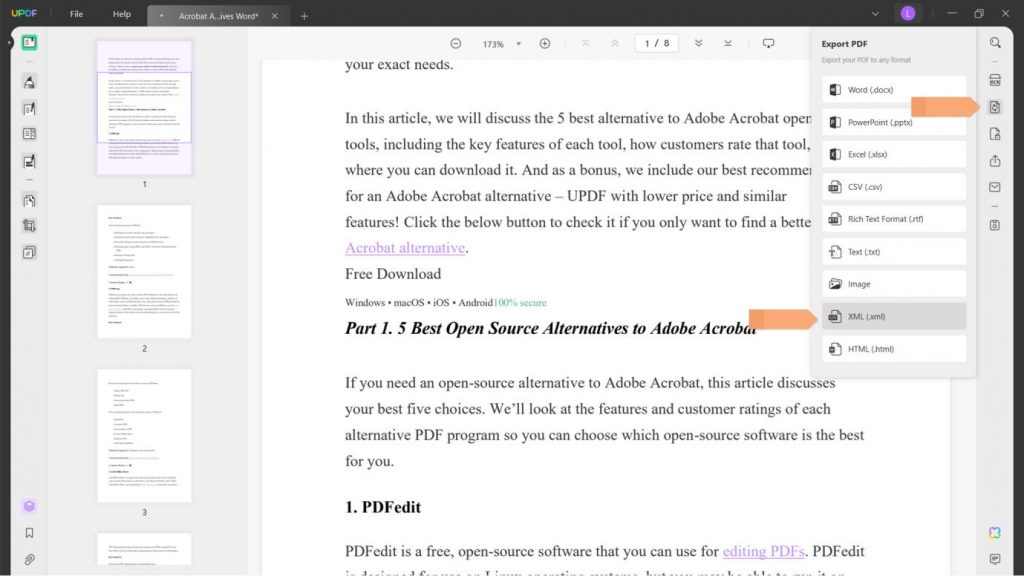1024x576 pixels.
Task: Click the zoom in plus button
Action: 545,44
